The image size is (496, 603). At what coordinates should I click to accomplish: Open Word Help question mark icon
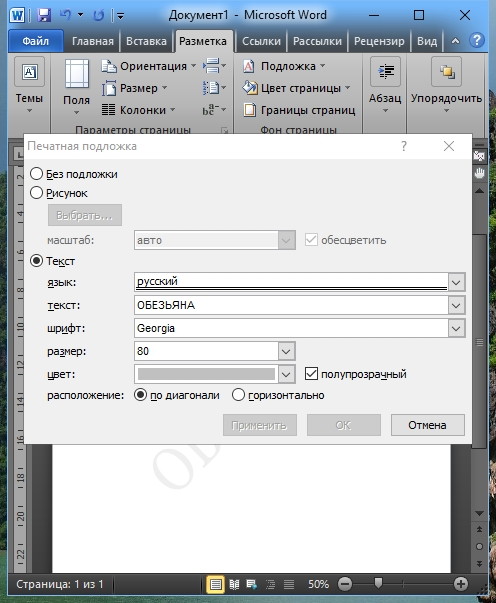coord(477,40)
